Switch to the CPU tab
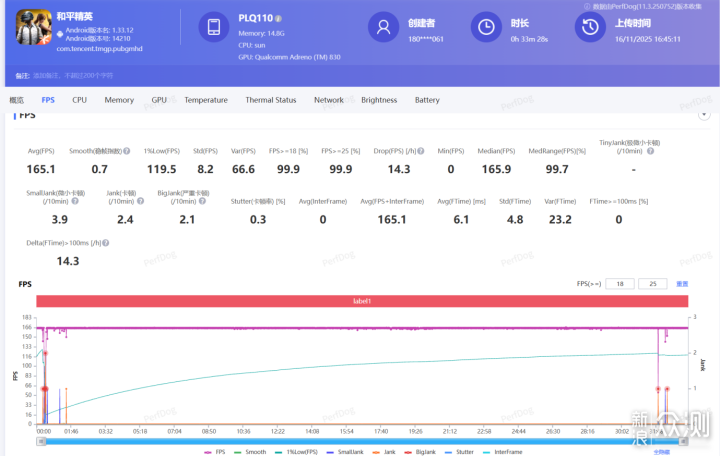This screenshot has height=456, width=720. (79, 100)
